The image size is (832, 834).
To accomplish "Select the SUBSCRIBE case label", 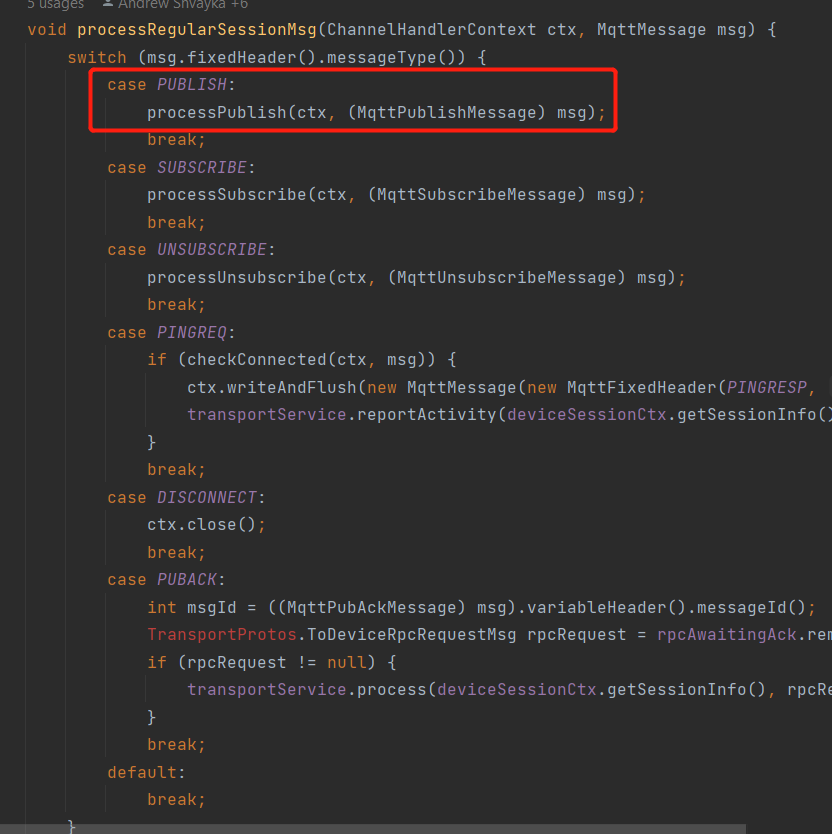I will click(x=201, y=167).
